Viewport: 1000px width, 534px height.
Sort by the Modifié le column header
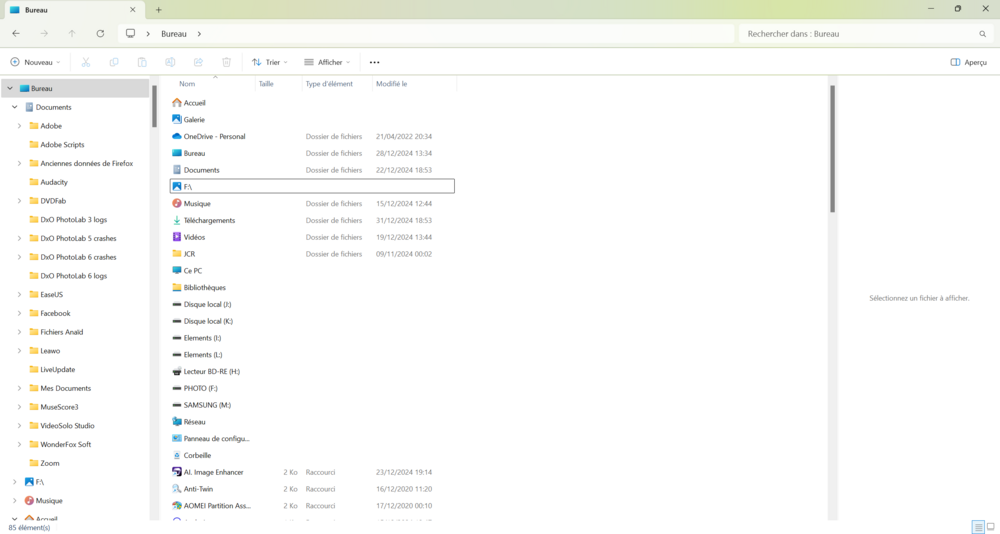[391, 84]
